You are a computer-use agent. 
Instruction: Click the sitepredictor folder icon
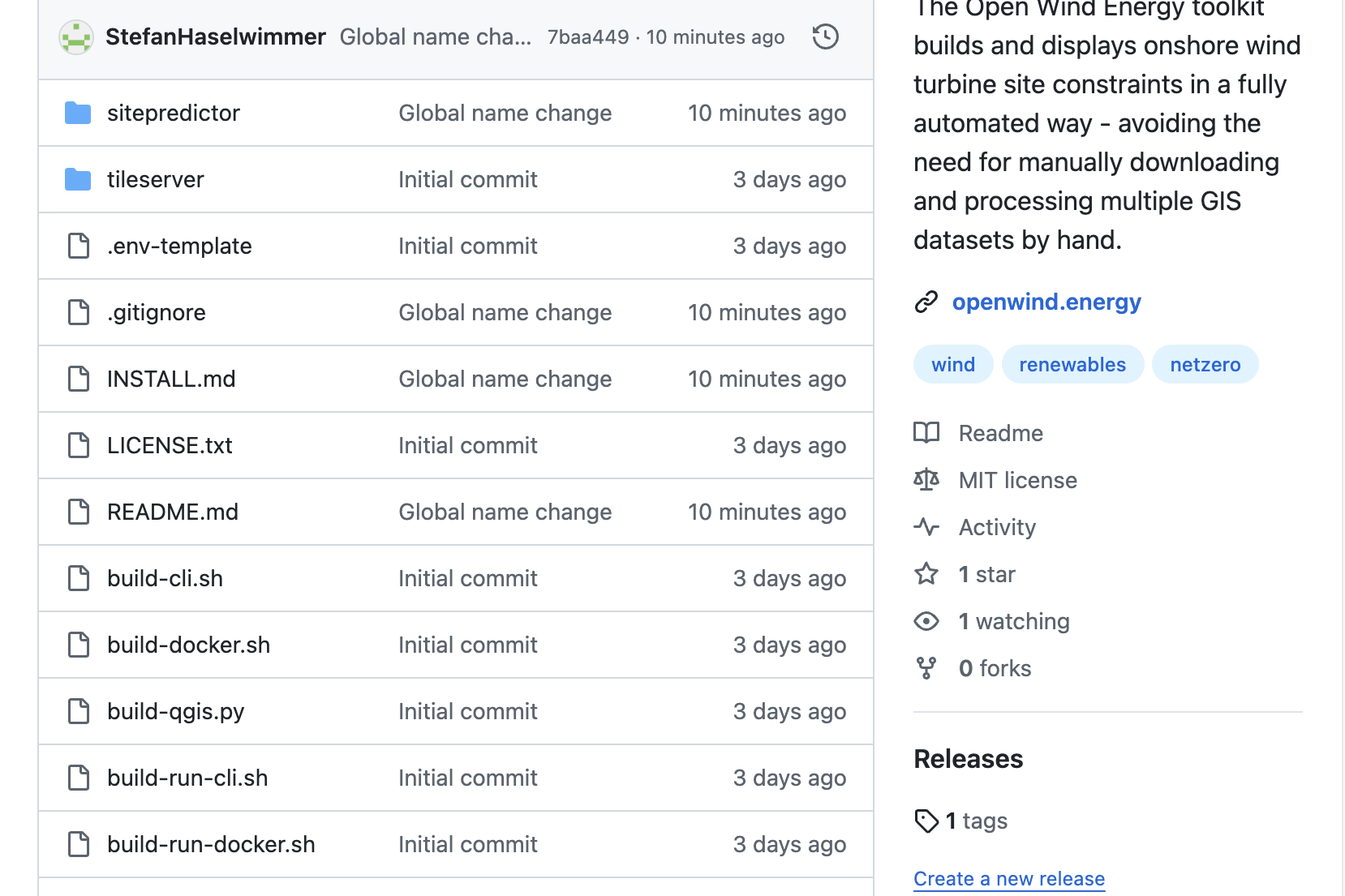click(78, 113)
